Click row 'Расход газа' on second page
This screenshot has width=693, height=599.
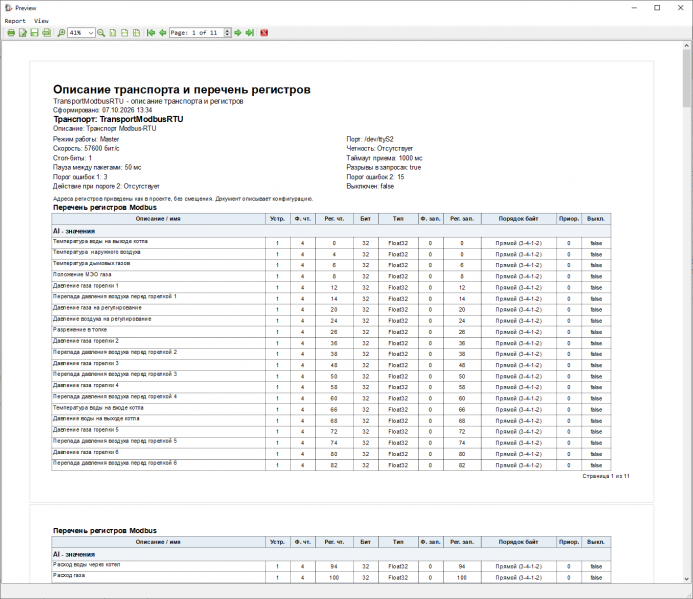331,577
